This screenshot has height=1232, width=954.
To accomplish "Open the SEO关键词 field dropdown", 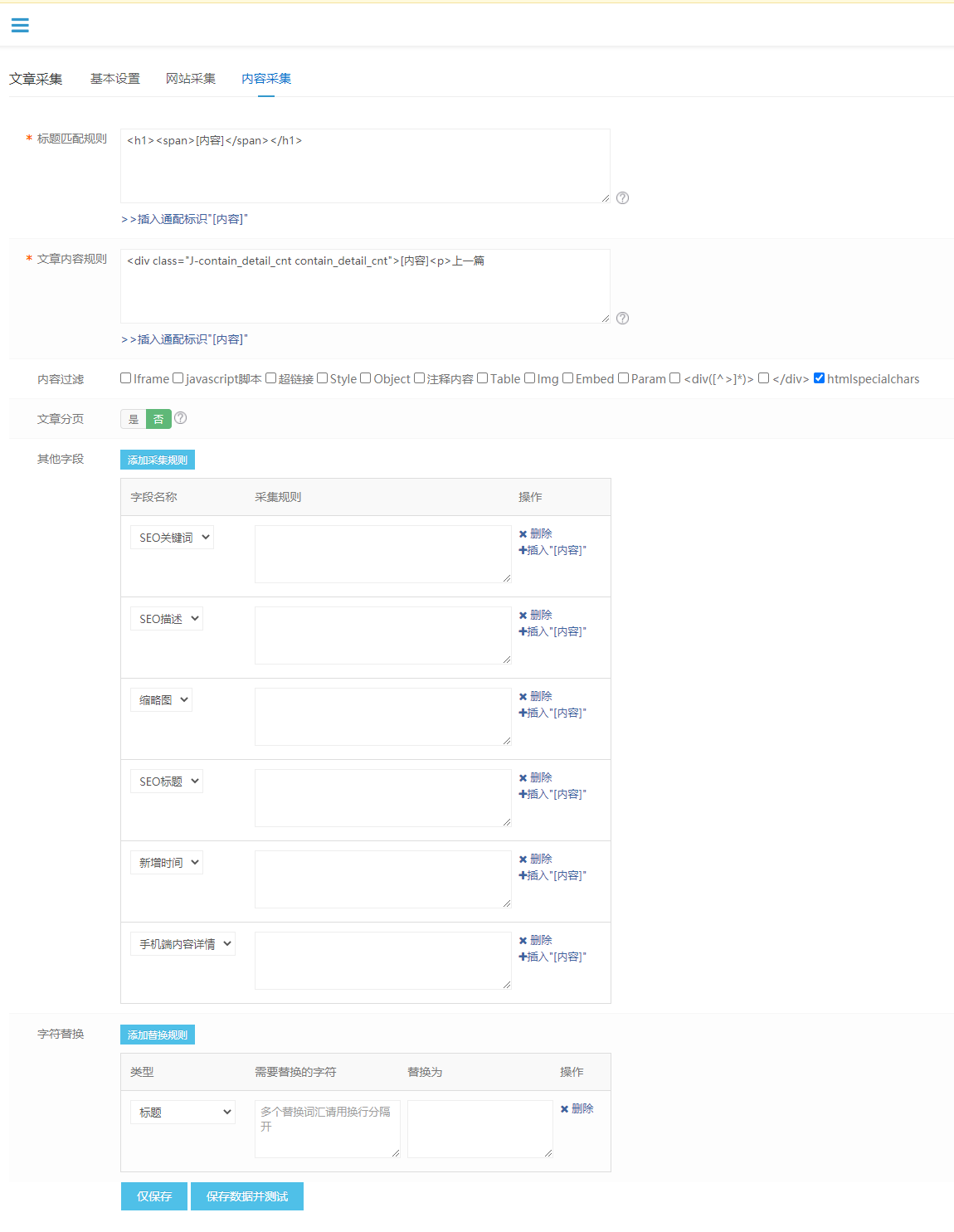I will 172,538.
